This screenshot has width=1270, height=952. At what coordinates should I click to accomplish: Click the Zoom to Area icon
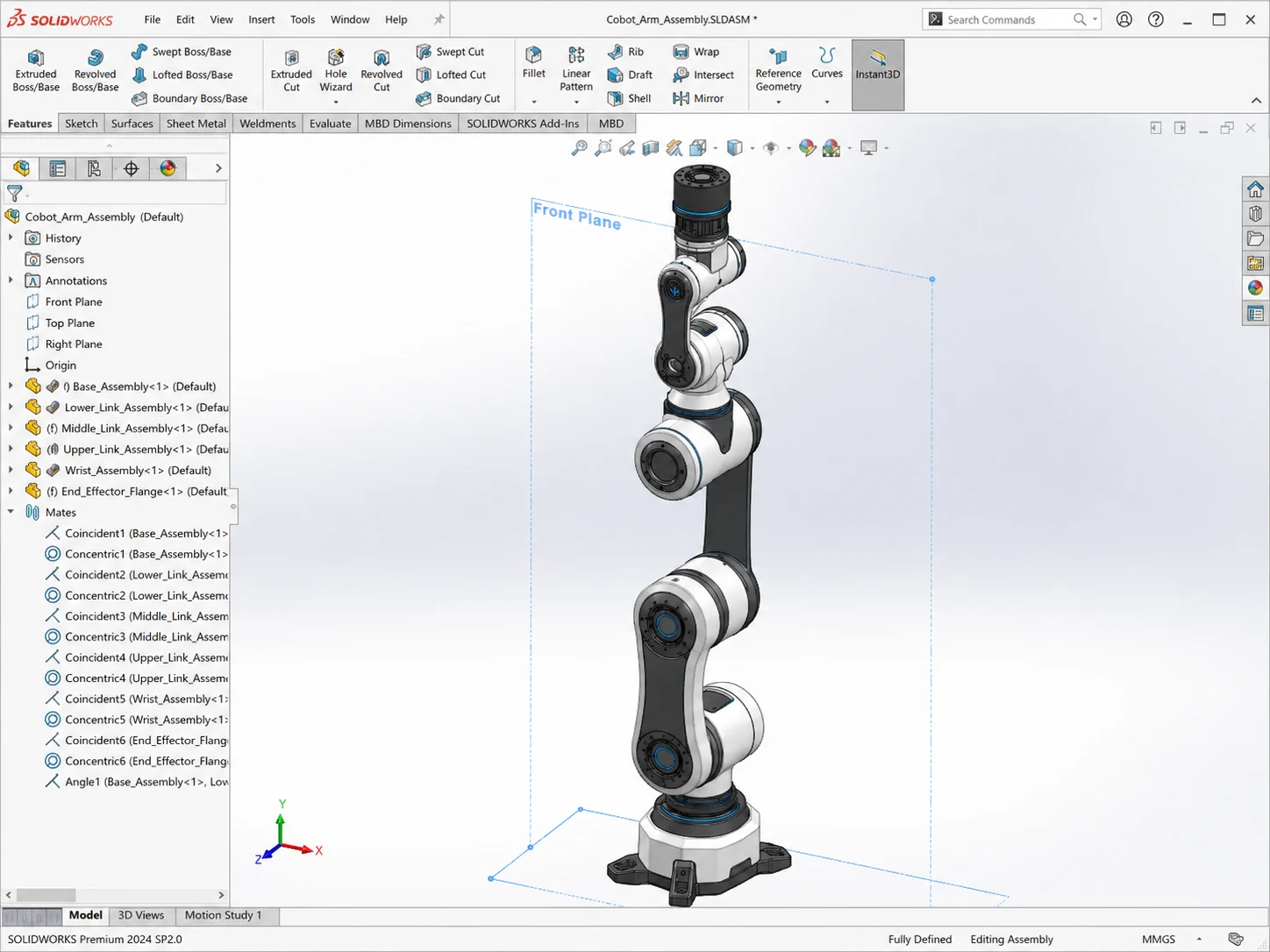[x=603, y=148]
